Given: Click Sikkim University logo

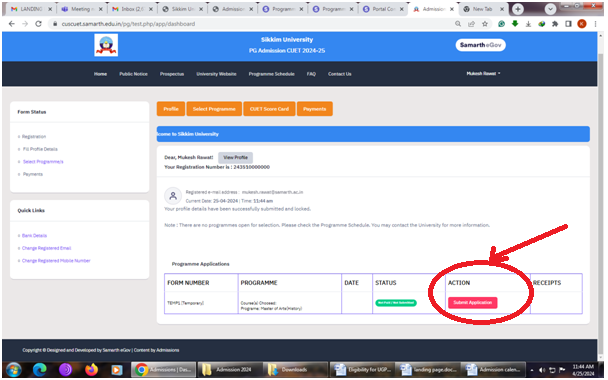Looking at the screenshot, I should [106, 45].
